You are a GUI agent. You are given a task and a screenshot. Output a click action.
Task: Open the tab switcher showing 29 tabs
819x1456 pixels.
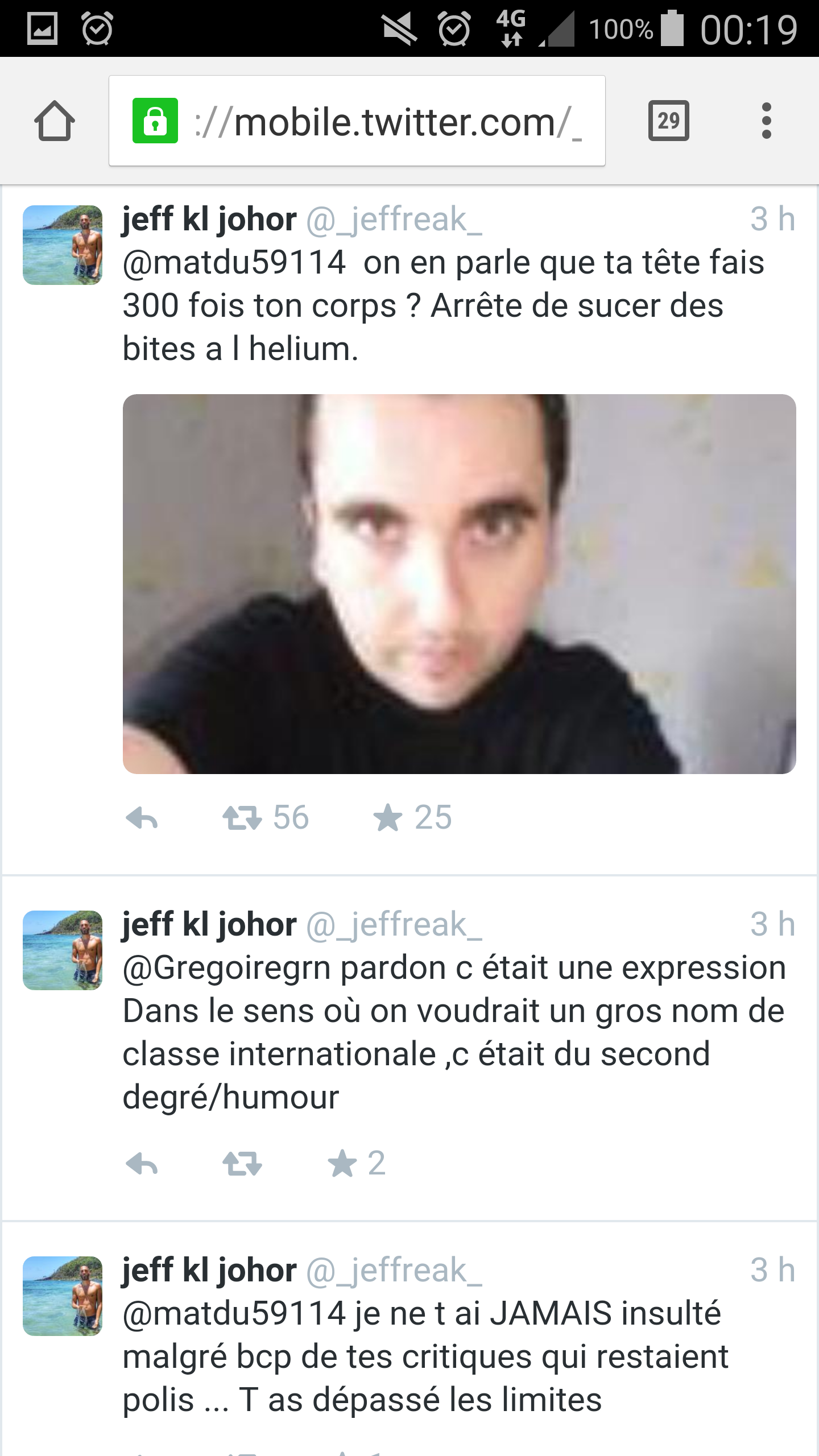pos(669,121)
